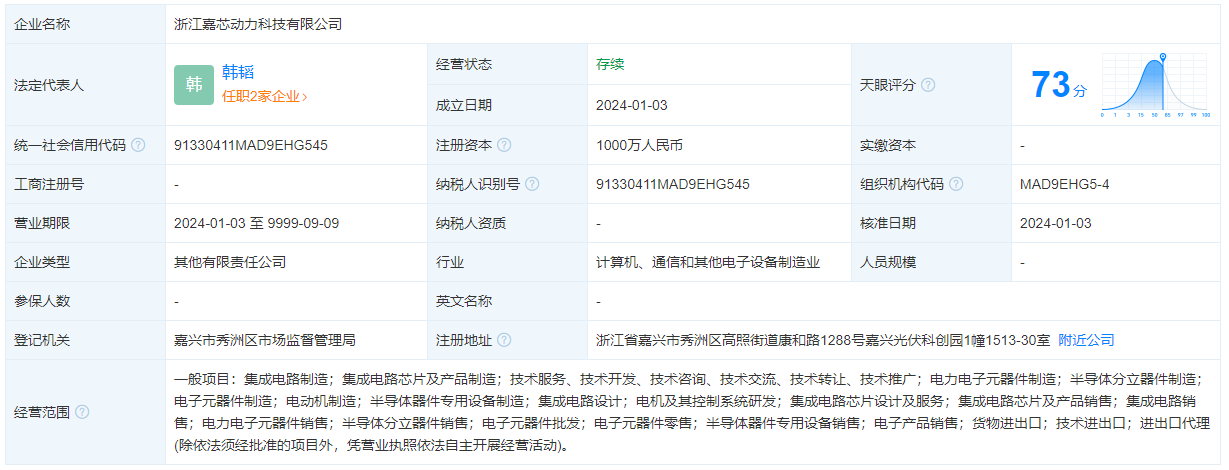Click the 英文名称 label

click(x=464, y=301)
